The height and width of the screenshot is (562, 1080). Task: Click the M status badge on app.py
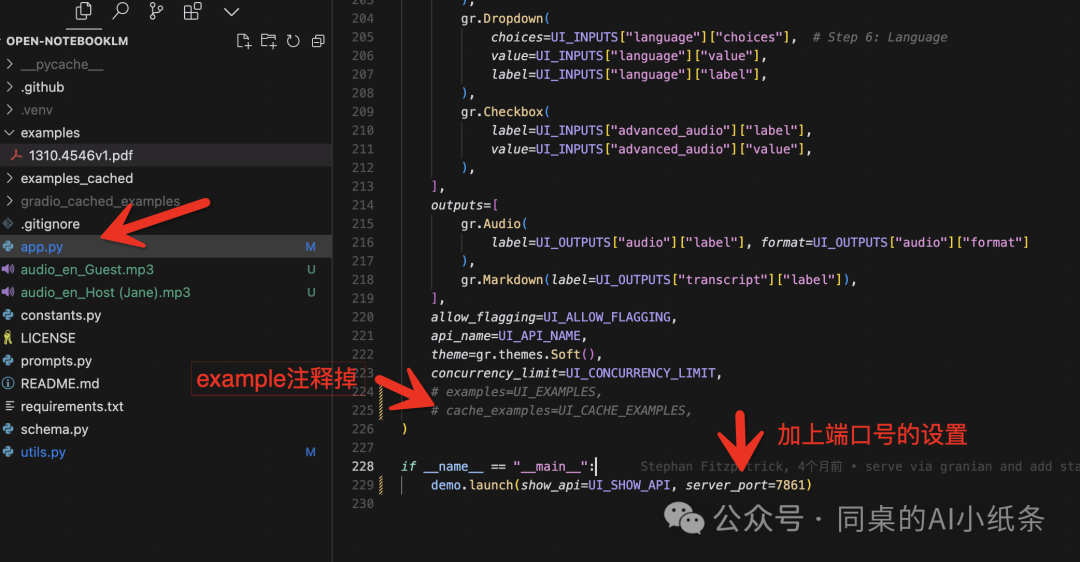click(311, 247)
